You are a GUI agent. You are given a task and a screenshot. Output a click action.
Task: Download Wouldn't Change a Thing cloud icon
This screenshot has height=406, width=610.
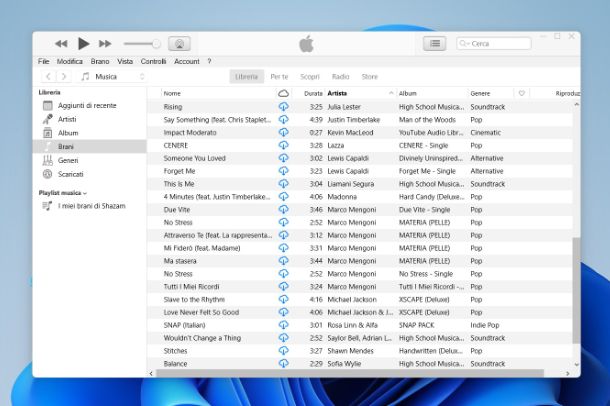point(284,338)
